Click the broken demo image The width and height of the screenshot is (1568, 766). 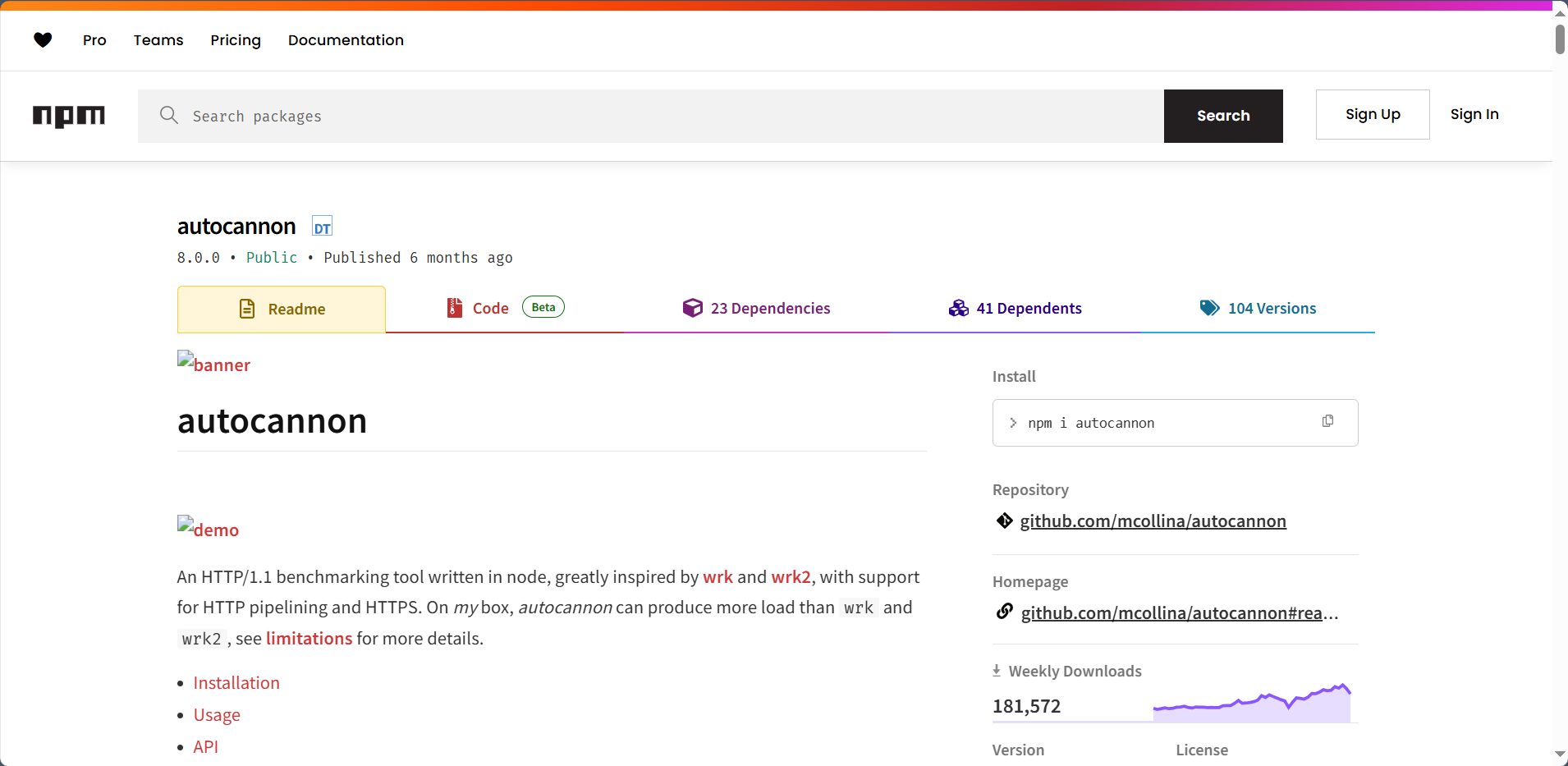pyautogui.click(x=208, y=528)
